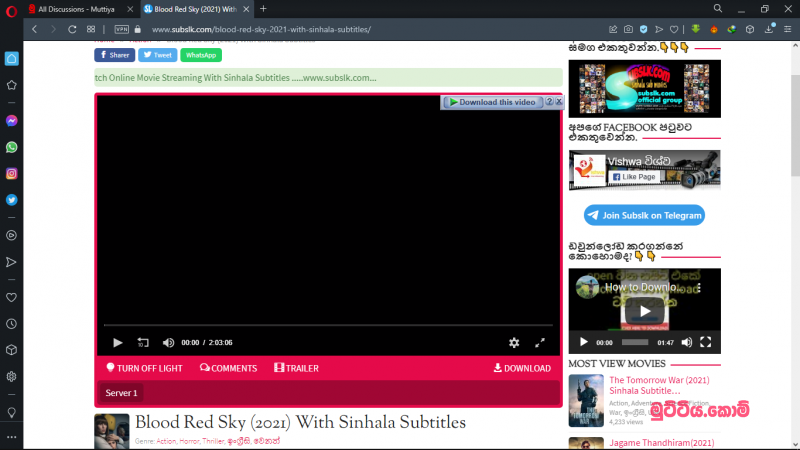Open WhatsApp in Opera sidebar

[11, 147]
